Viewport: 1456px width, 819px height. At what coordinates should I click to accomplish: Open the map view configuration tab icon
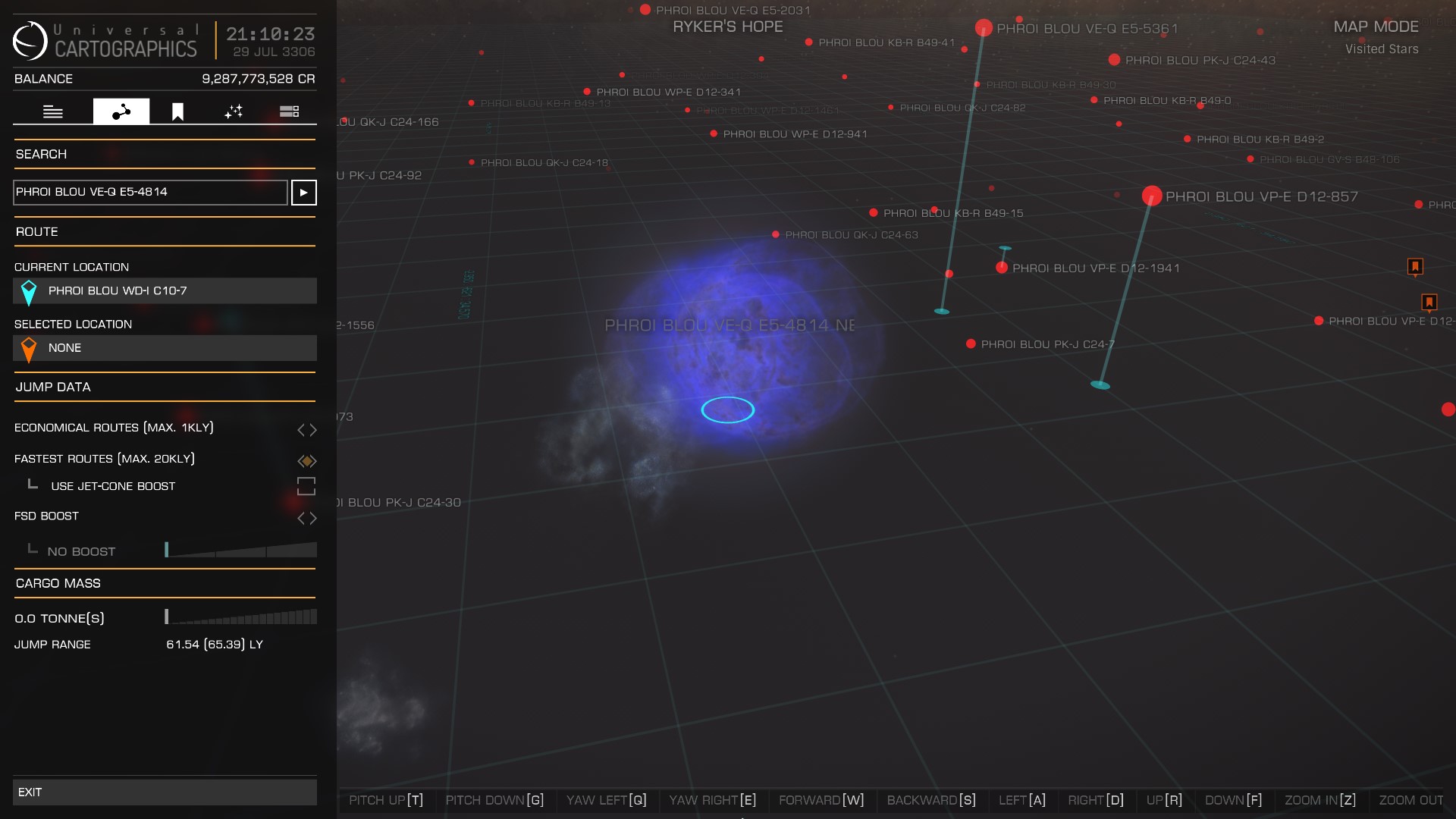coord(234,111)
